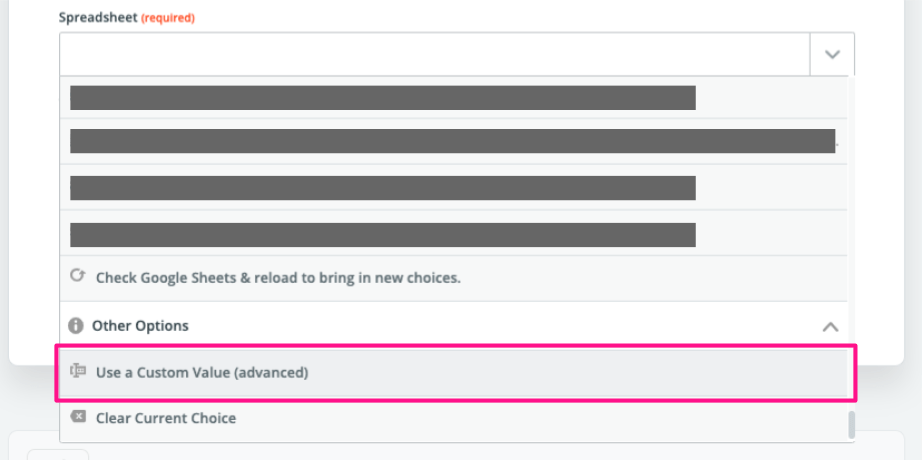Choose the third redacted spreadsheet option
922x460 pixels.
pos(382,188)
